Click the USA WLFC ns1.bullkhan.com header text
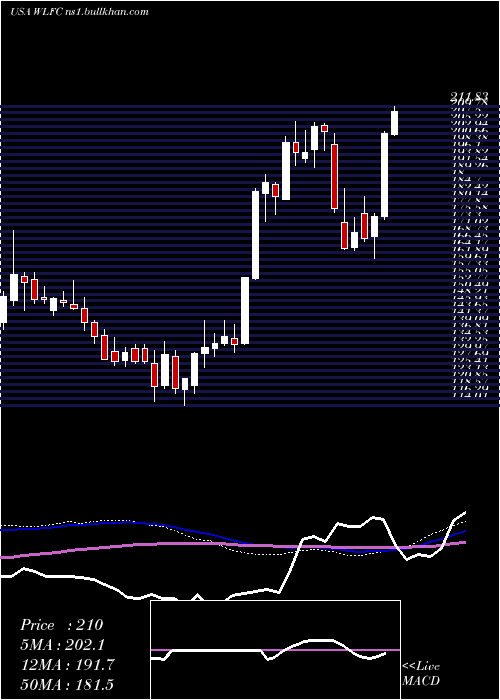 tap(79, 12)
